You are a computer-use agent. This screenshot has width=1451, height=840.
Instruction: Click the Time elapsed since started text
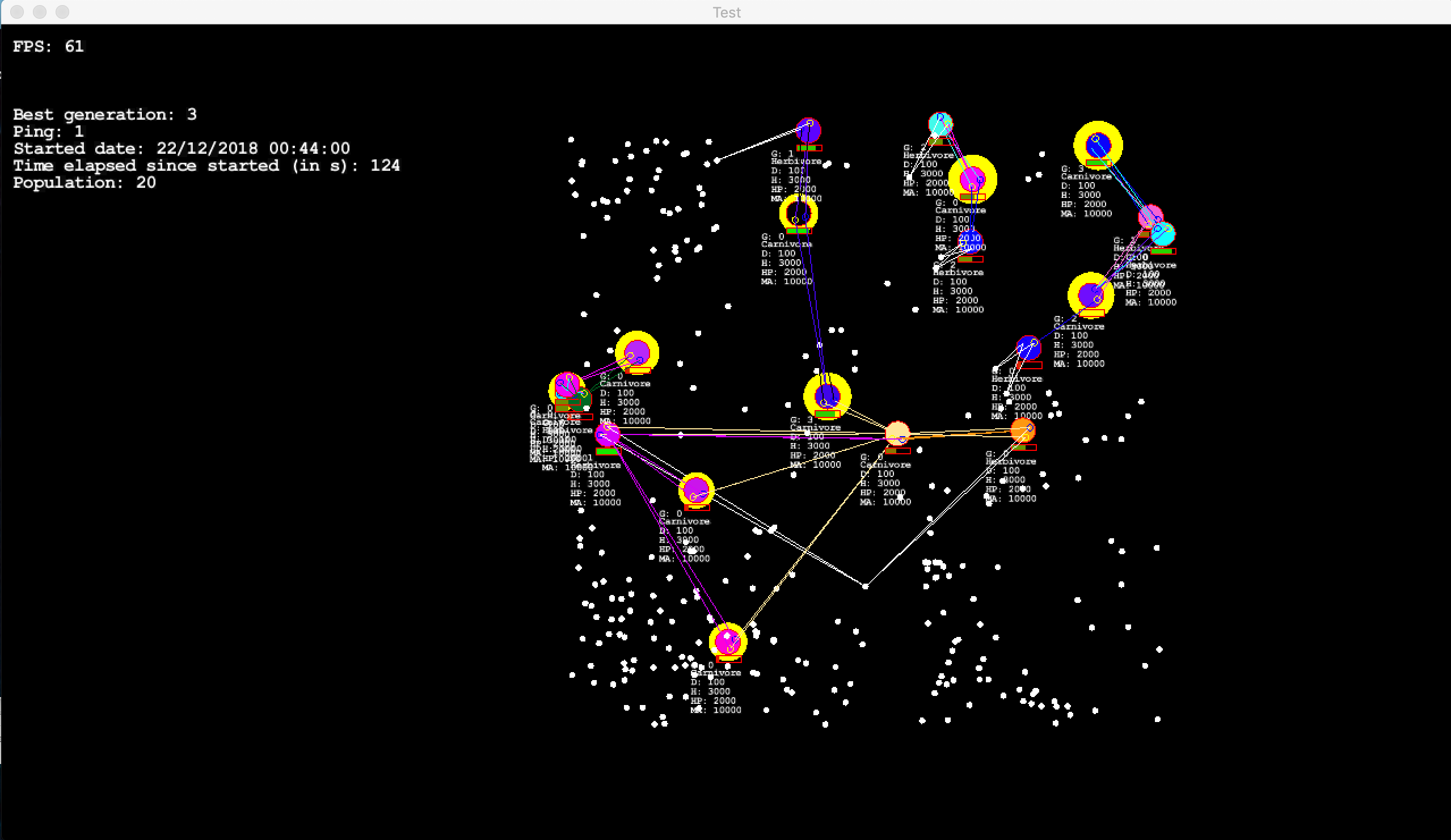pyautogui.click(x=206, y=165)
